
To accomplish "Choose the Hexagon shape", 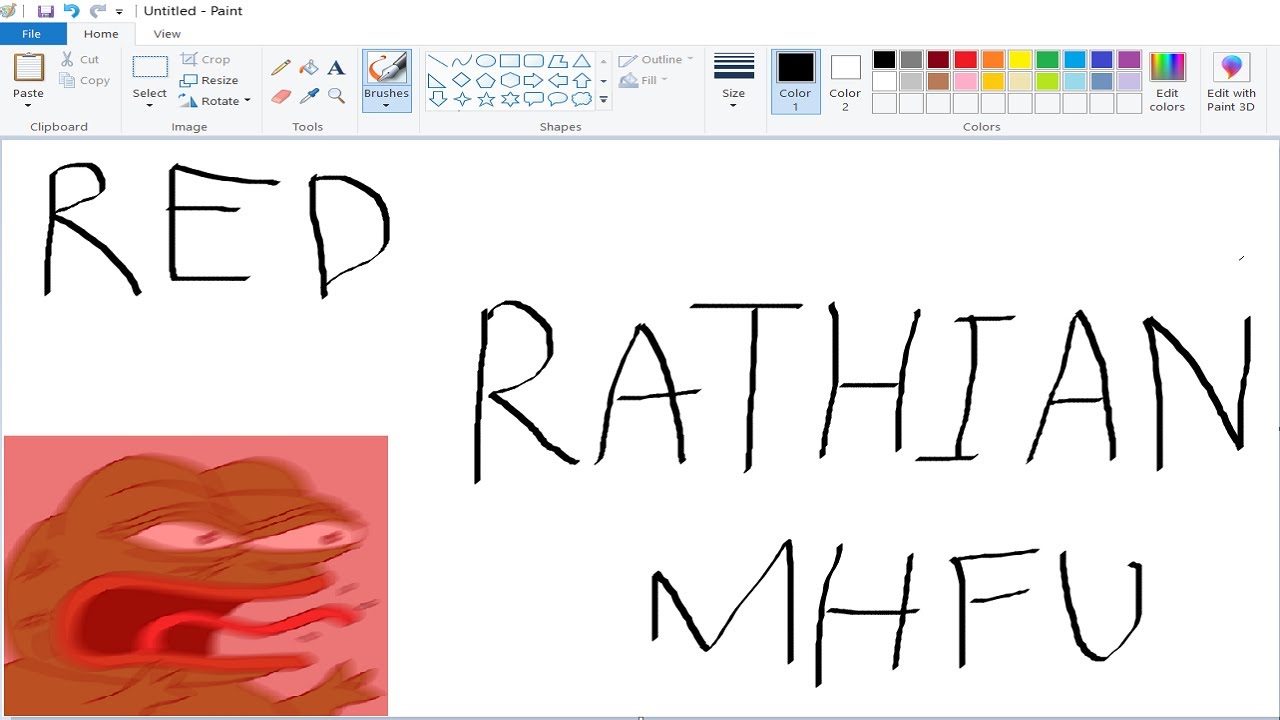I will [x=510, y=80].
